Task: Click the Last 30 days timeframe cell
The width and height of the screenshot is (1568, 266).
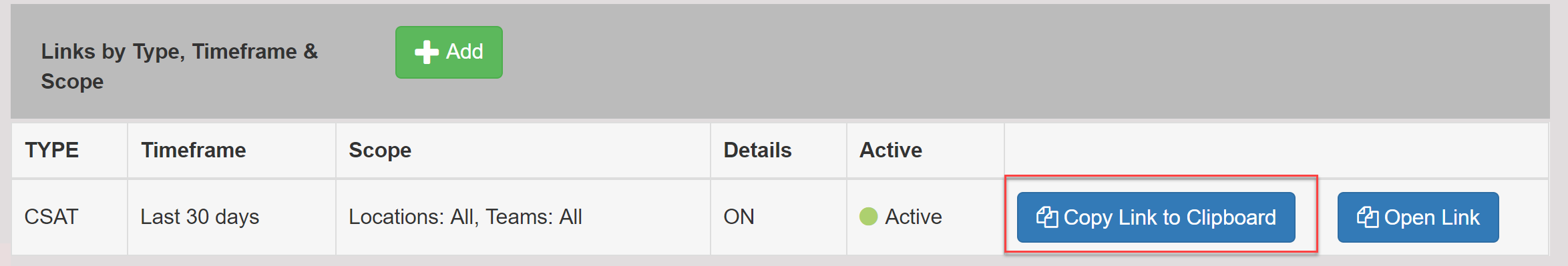Action: 232,217
